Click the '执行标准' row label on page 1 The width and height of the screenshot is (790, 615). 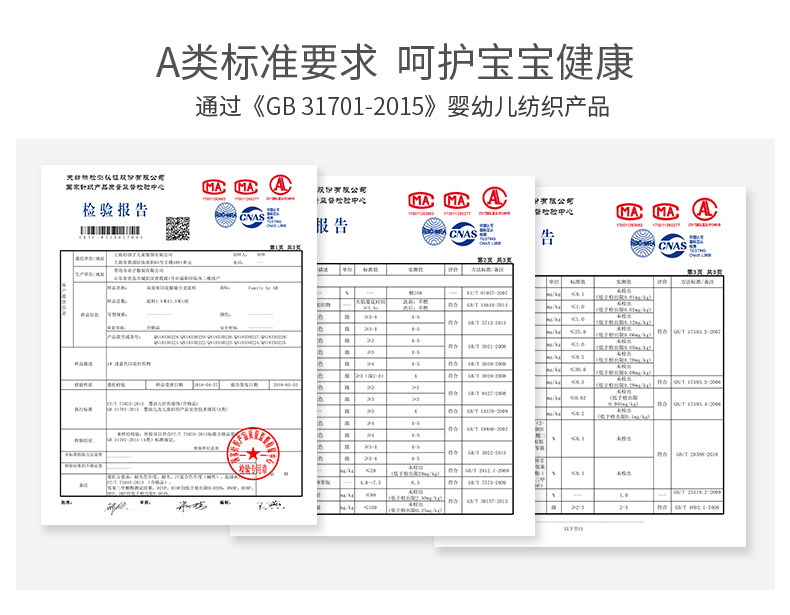click(x=83, y=409)
